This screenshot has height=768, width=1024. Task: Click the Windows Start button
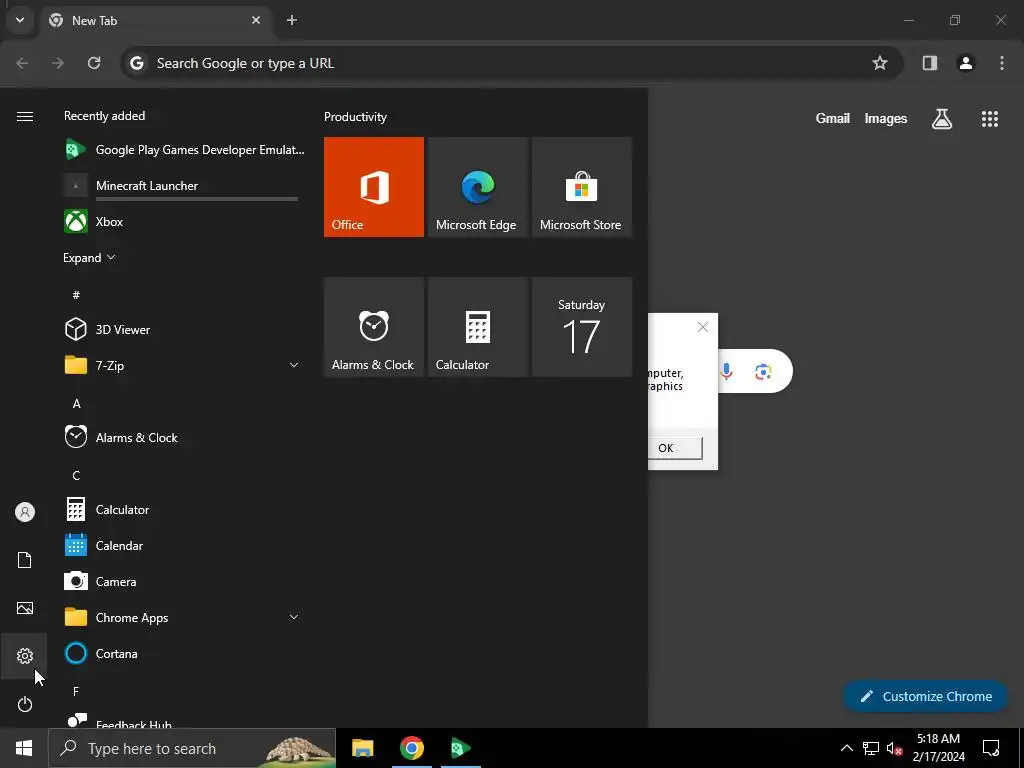[x=24, y=748]
